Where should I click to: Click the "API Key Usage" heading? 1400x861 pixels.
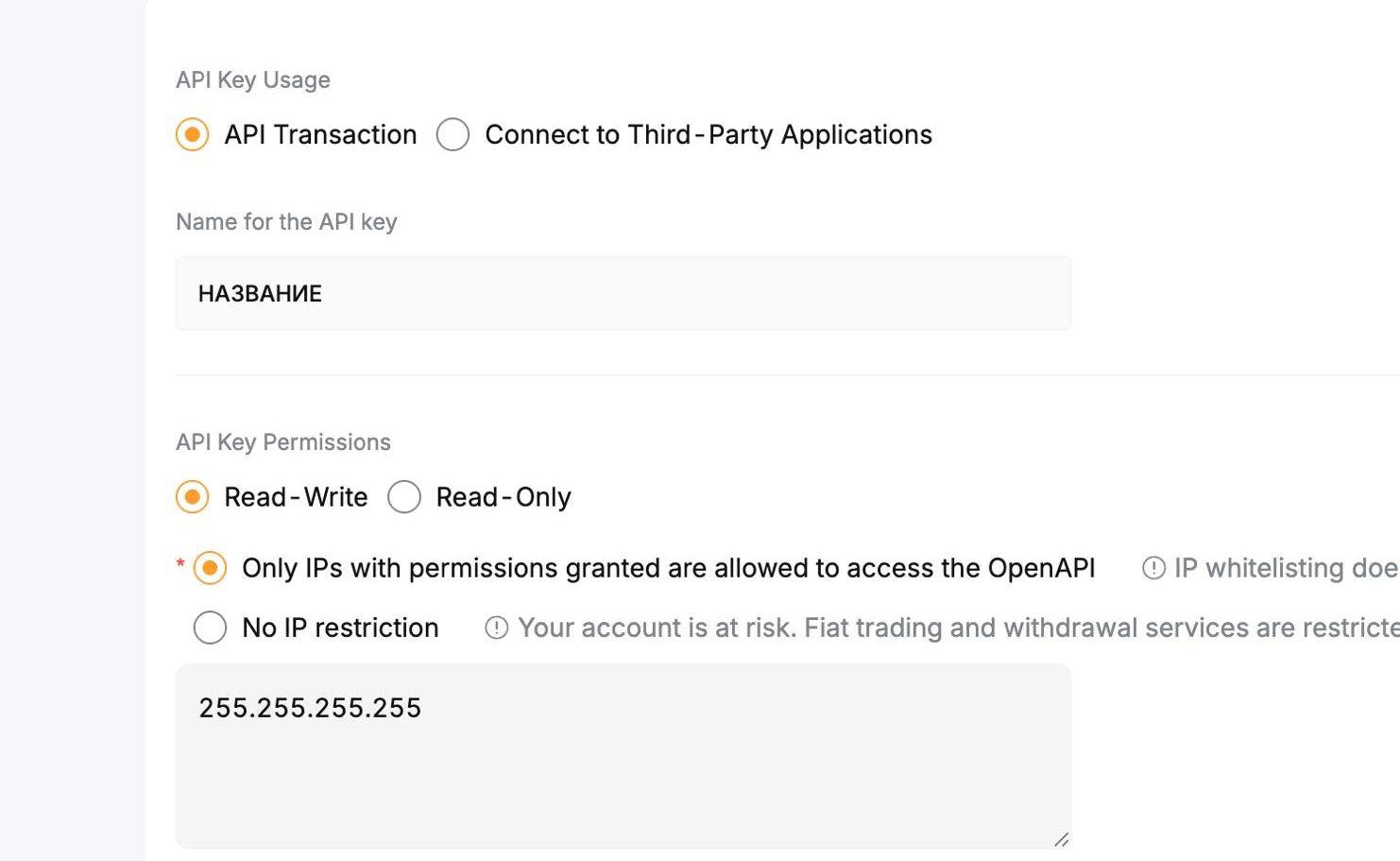pos(253,80)
